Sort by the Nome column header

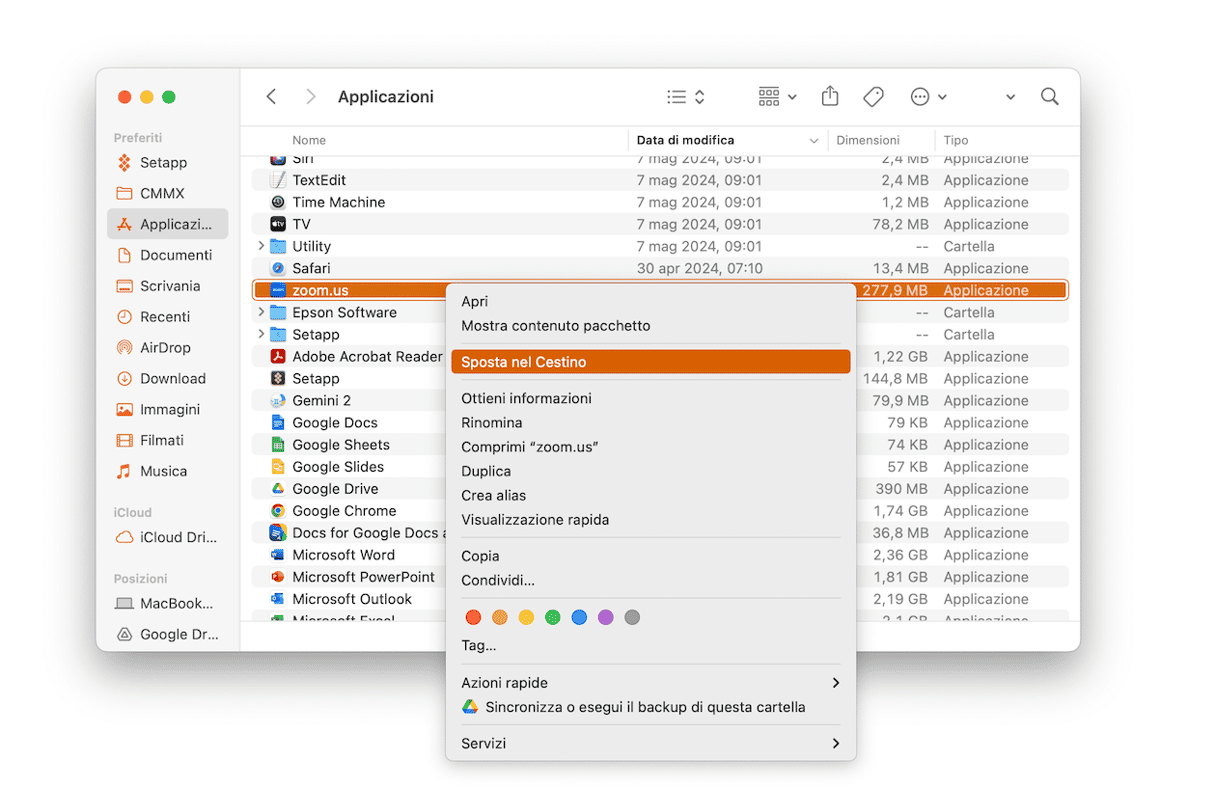309,140
